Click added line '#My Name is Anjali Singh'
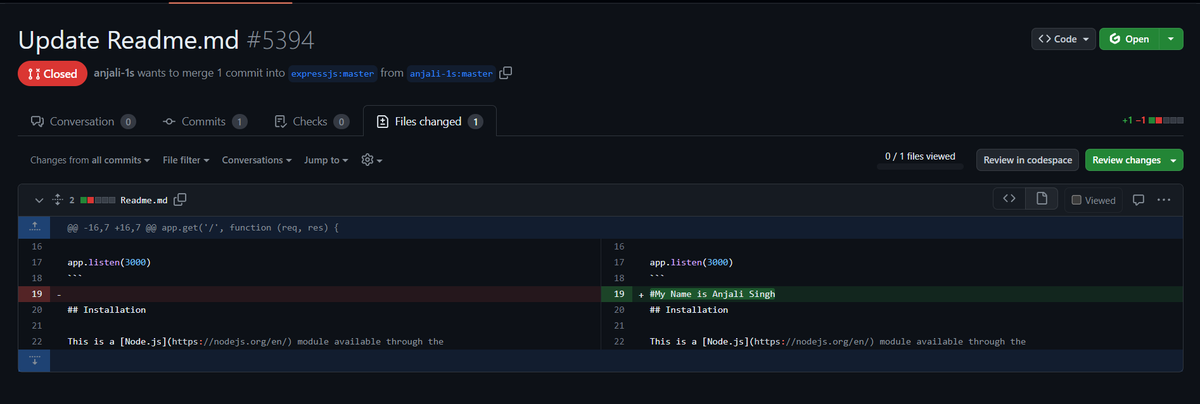 712,294
